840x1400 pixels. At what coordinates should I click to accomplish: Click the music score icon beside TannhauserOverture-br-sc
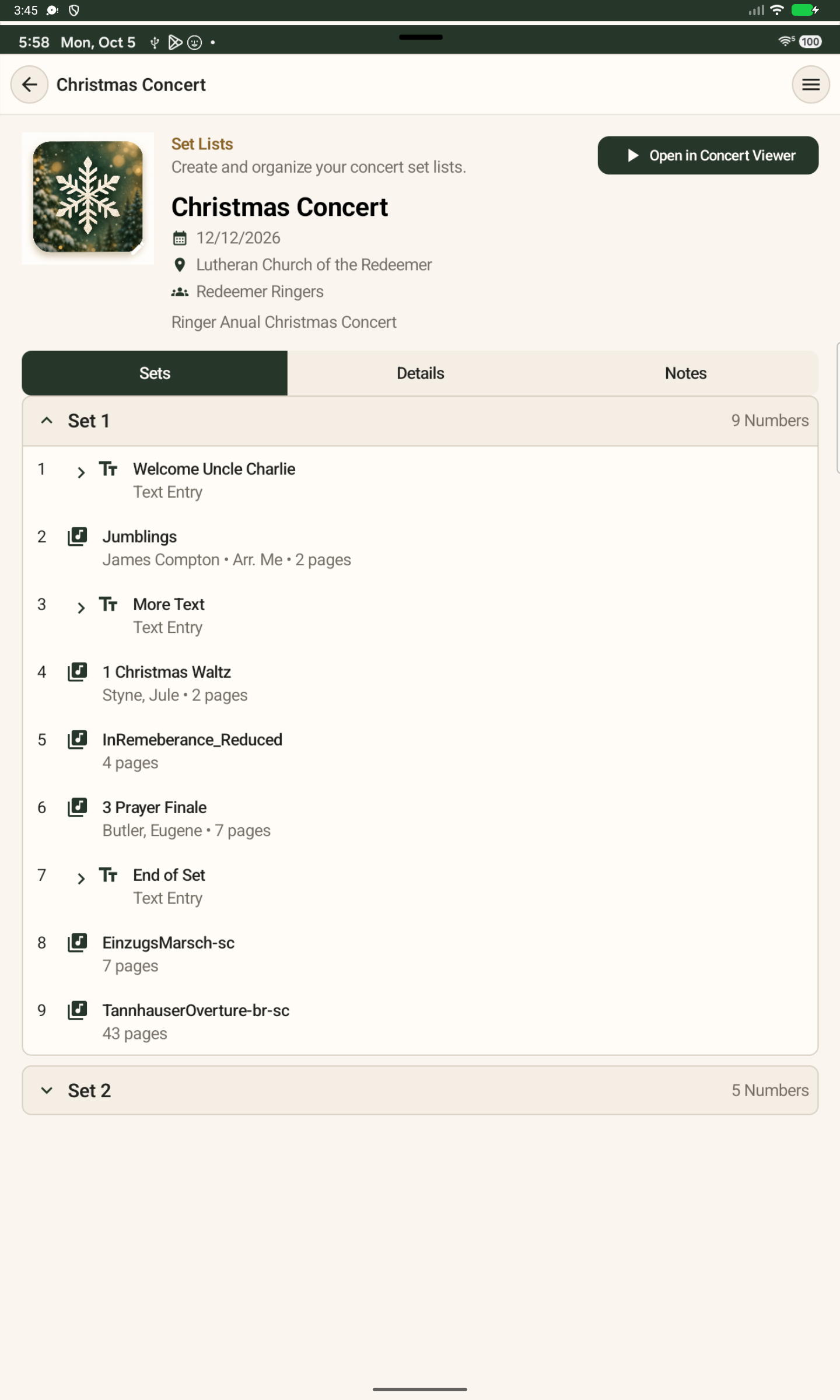point(77,1010)
